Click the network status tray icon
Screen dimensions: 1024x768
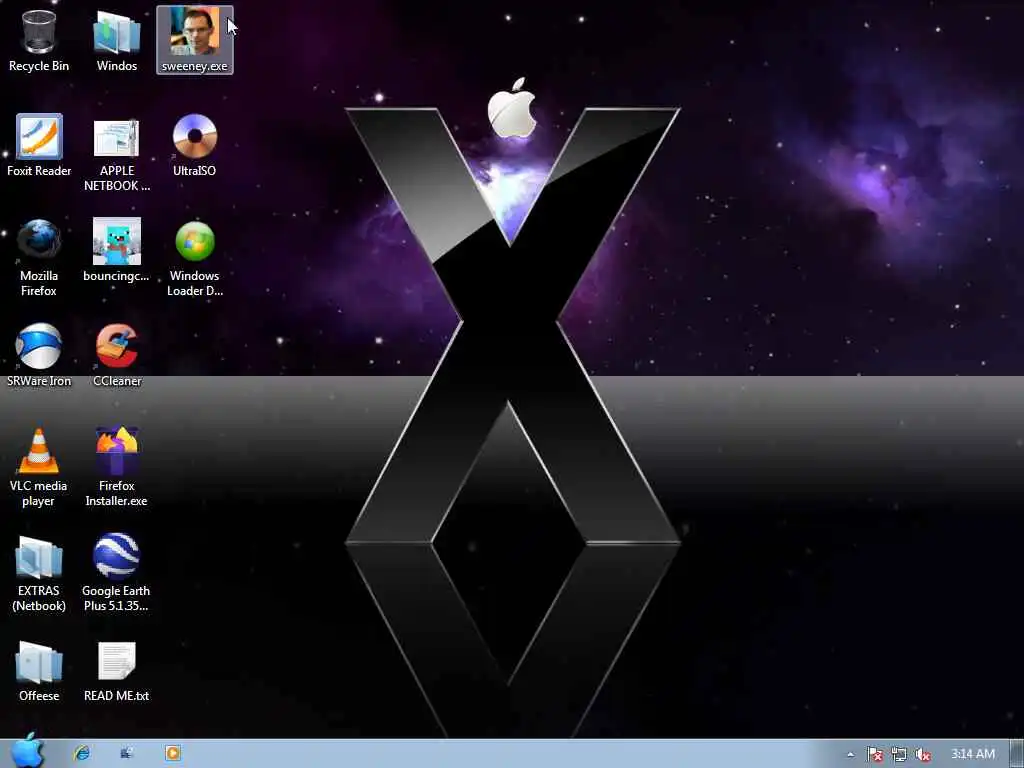(899, 754)
